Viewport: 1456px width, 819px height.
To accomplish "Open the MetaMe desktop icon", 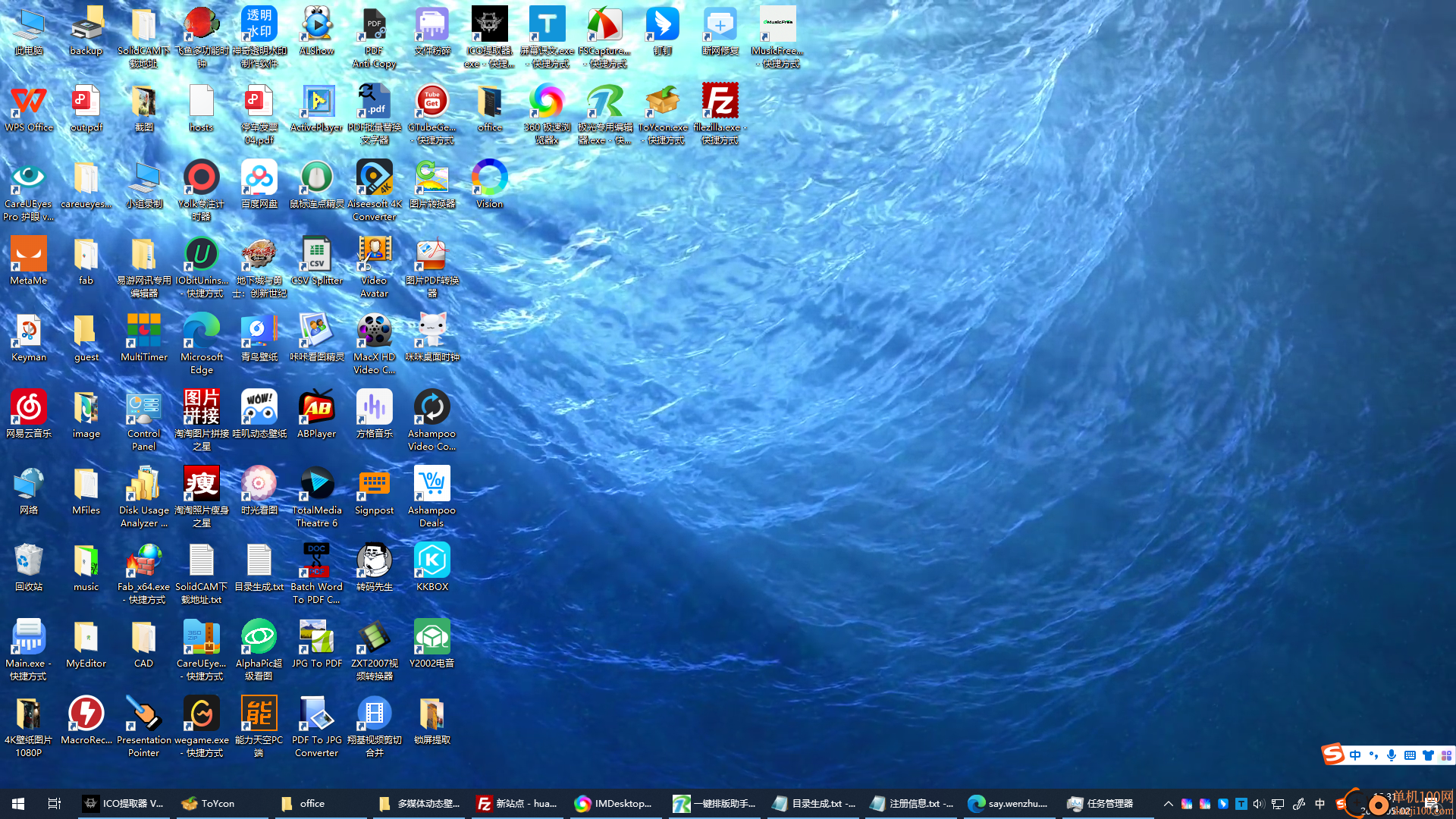I will [29, 262].
